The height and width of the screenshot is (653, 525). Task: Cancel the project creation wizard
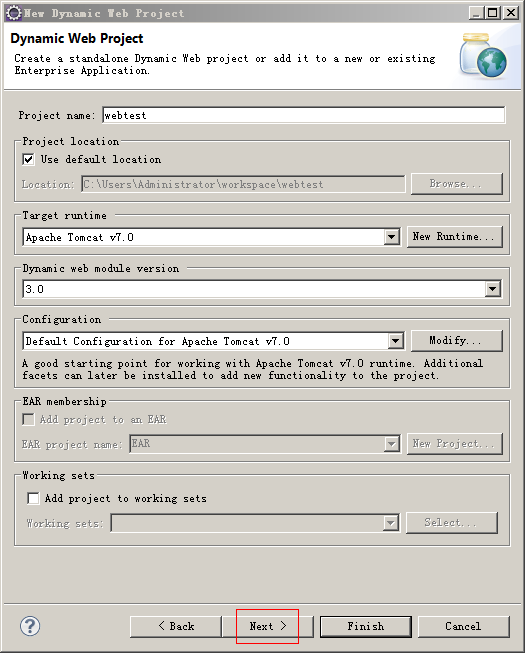point(463,626)
